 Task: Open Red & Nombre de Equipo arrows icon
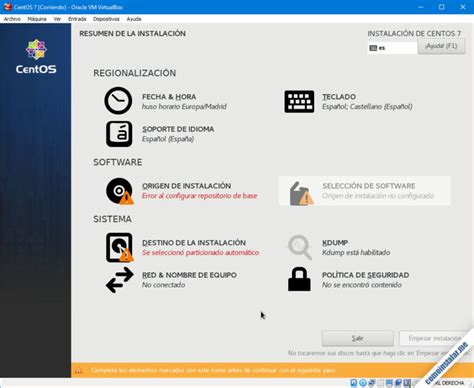(x=120, y=280)
